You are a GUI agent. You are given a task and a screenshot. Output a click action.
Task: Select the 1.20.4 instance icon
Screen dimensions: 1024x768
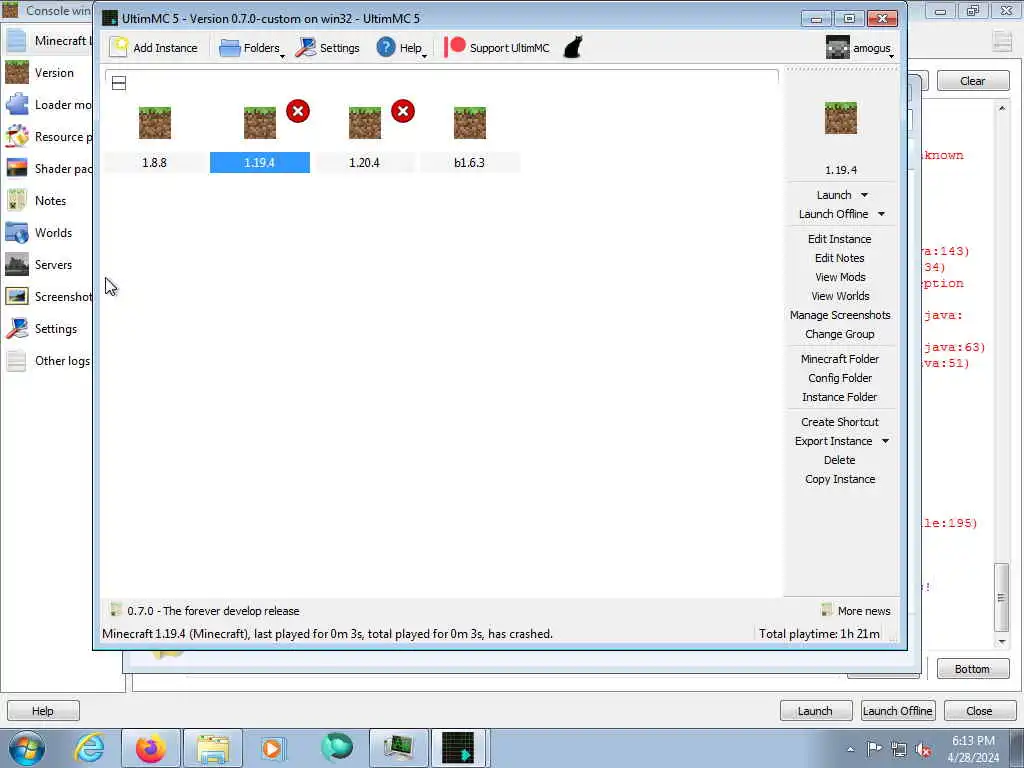coord(364,123)
